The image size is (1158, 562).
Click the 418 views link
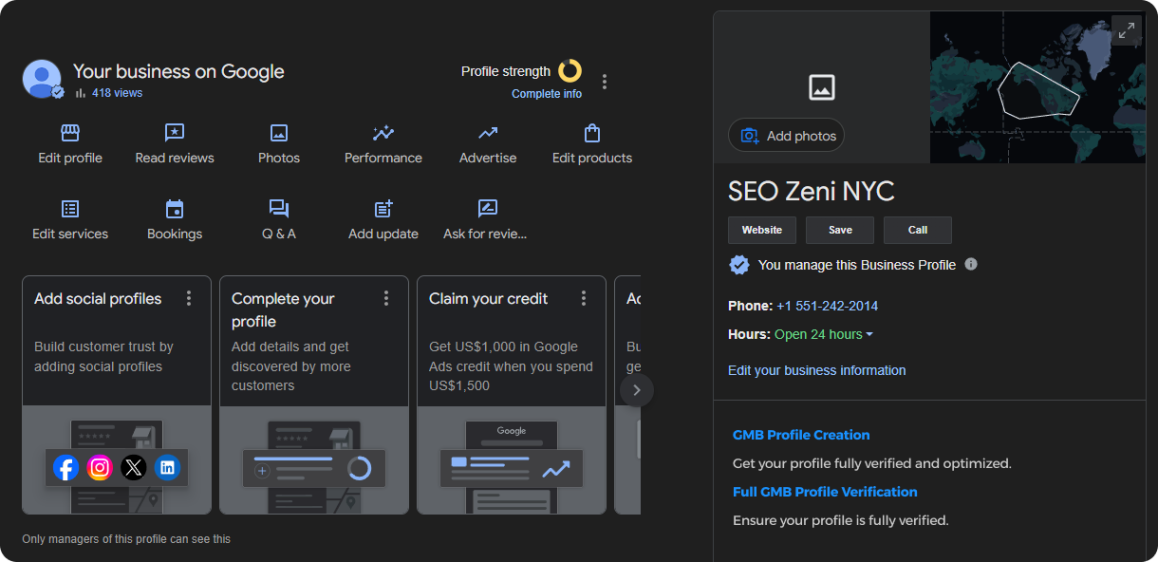pyautogui.click(x=117, y=93)
